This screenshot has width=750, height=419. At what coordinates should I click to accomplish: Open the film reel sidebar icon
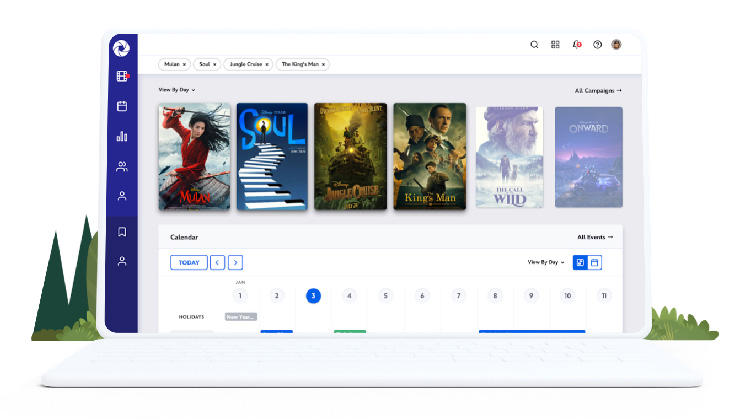tap(122, 76)
